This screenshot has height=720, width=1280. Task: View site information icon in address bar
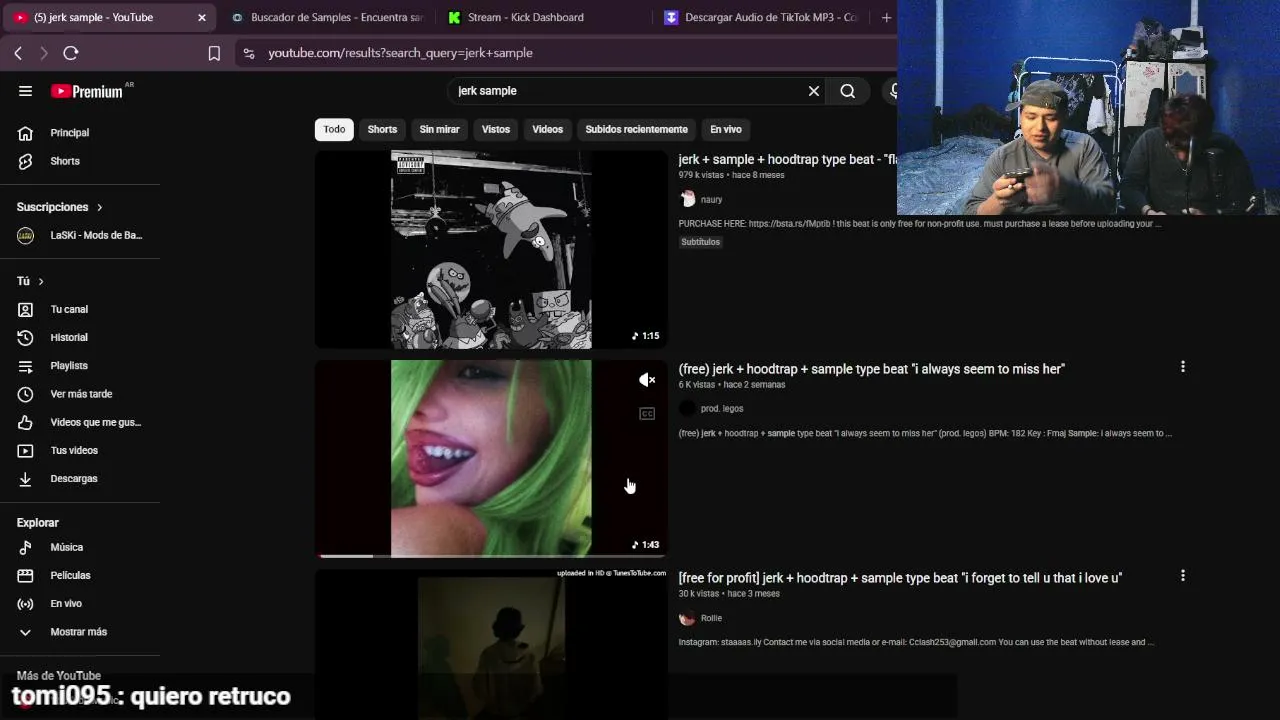pyautogui.click(x=249, y=53)
